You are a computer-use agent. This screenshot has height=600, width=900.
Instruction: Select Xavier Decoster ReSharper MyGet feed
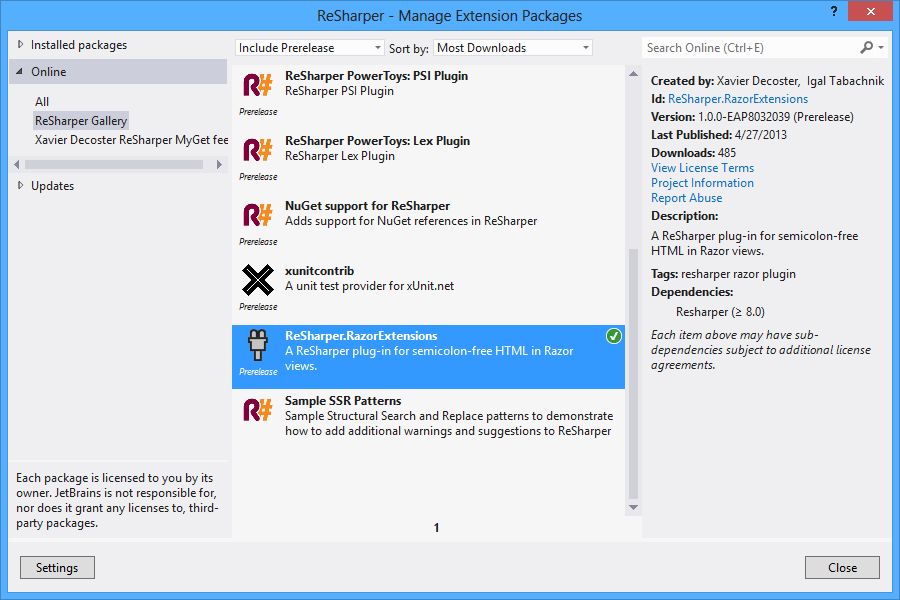click(131, 140)
